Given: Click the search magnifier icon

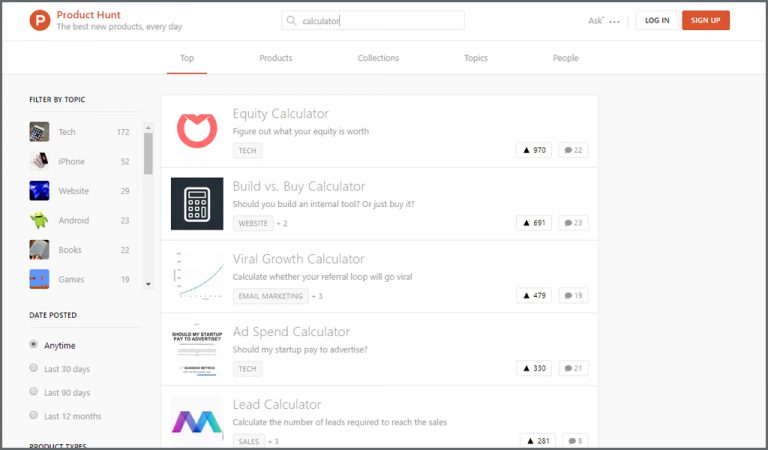Looking at the screenshot, I should point(292,20).
